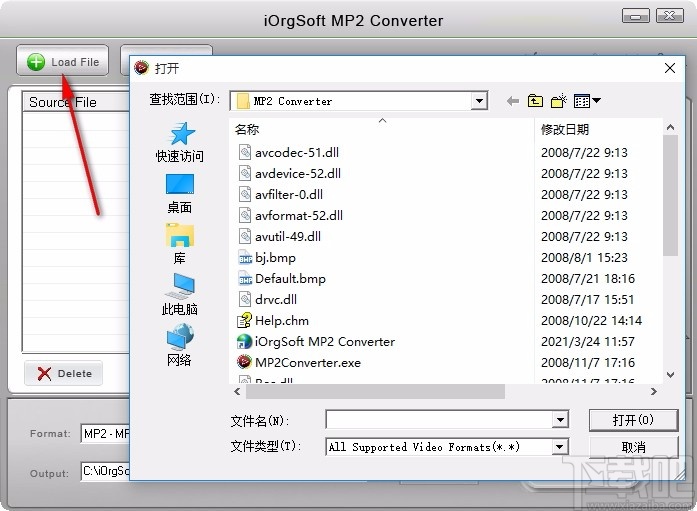The height and width of the screenshot is (511, 697).
Task: Create new folder icon in dialog
Action: tap(559, 101)
